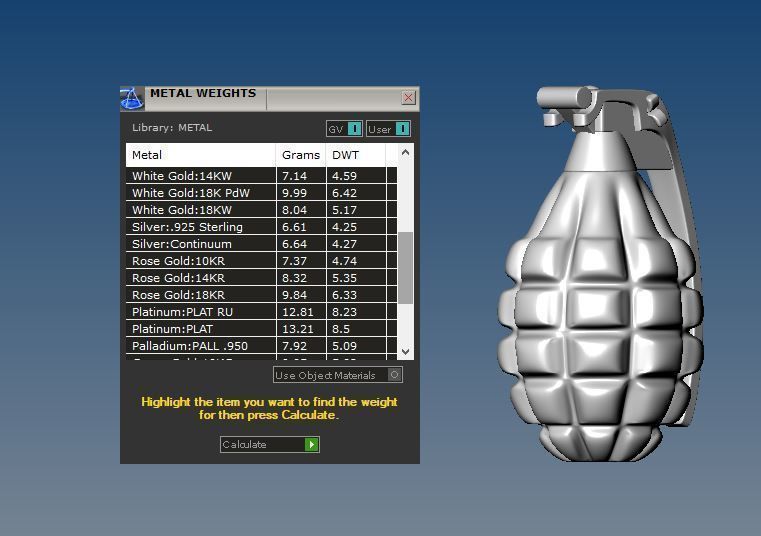Click scrollbar down arrow in metal list
Image resolution: width=761 pixels, height=536 pixels.
click(406, 351)
